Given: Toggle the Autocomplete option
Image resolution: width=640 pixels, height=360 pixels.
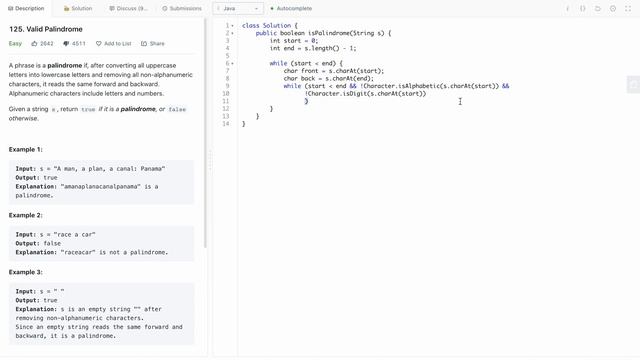Looking at the screenshot, I should click(x=291, y=9).
